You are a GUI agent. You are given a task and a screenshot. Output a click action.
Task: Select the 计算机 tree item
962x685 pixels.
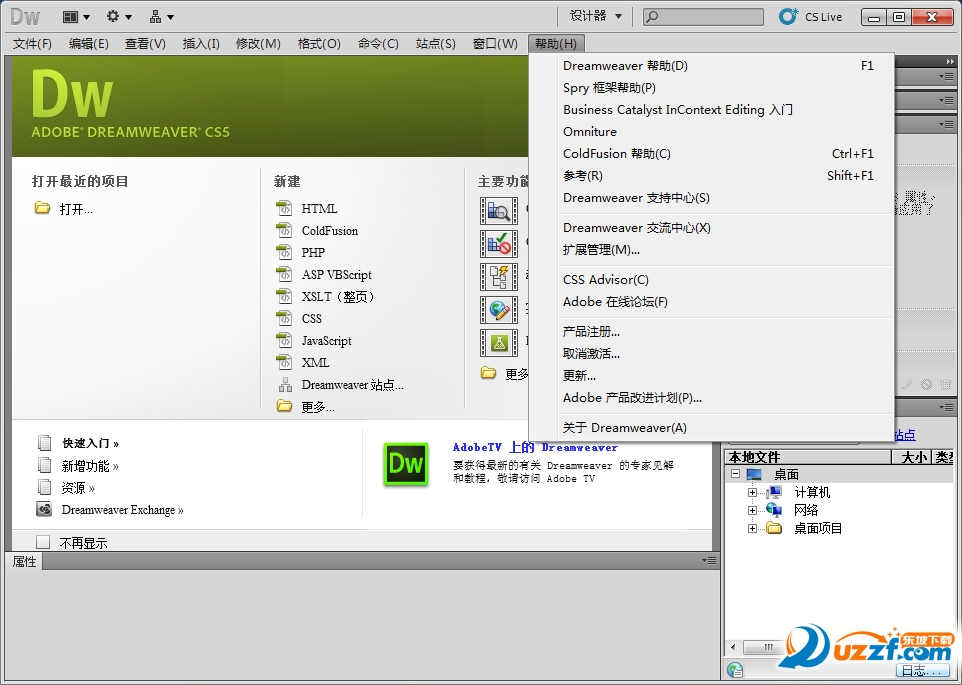coord(812,492)
